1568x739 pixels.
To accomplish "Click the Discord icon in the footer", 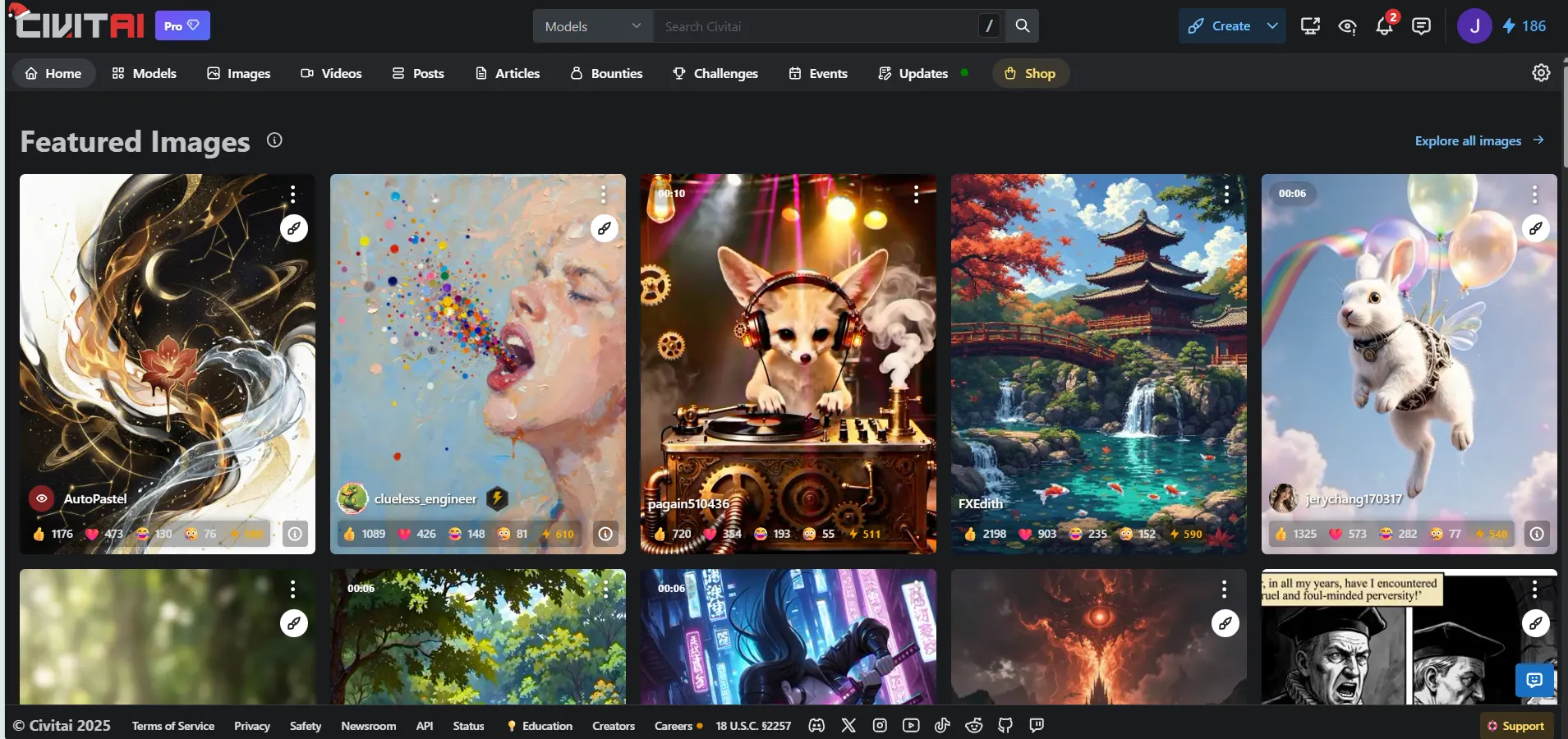I will pyautogui.click(x=816, y=726).
